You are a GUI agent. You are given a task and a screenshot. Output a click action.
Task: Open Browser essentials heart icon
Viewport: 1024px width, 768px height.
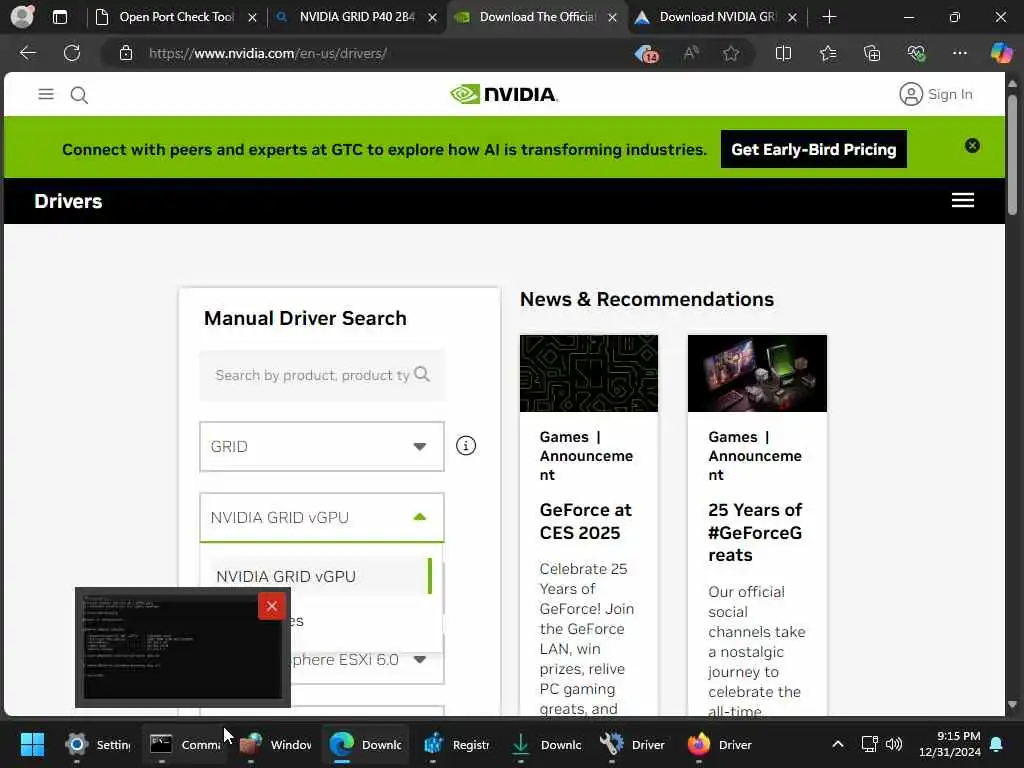916,53
